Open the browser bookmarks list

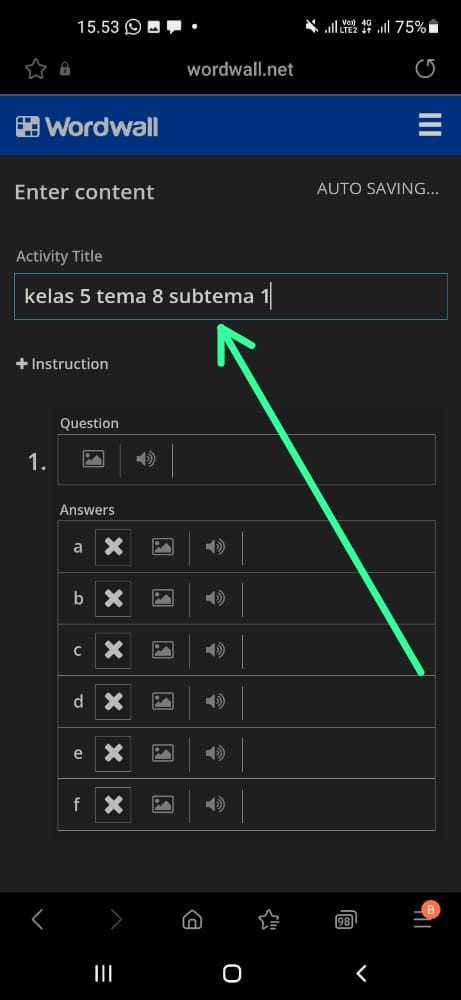coord(268,920)
